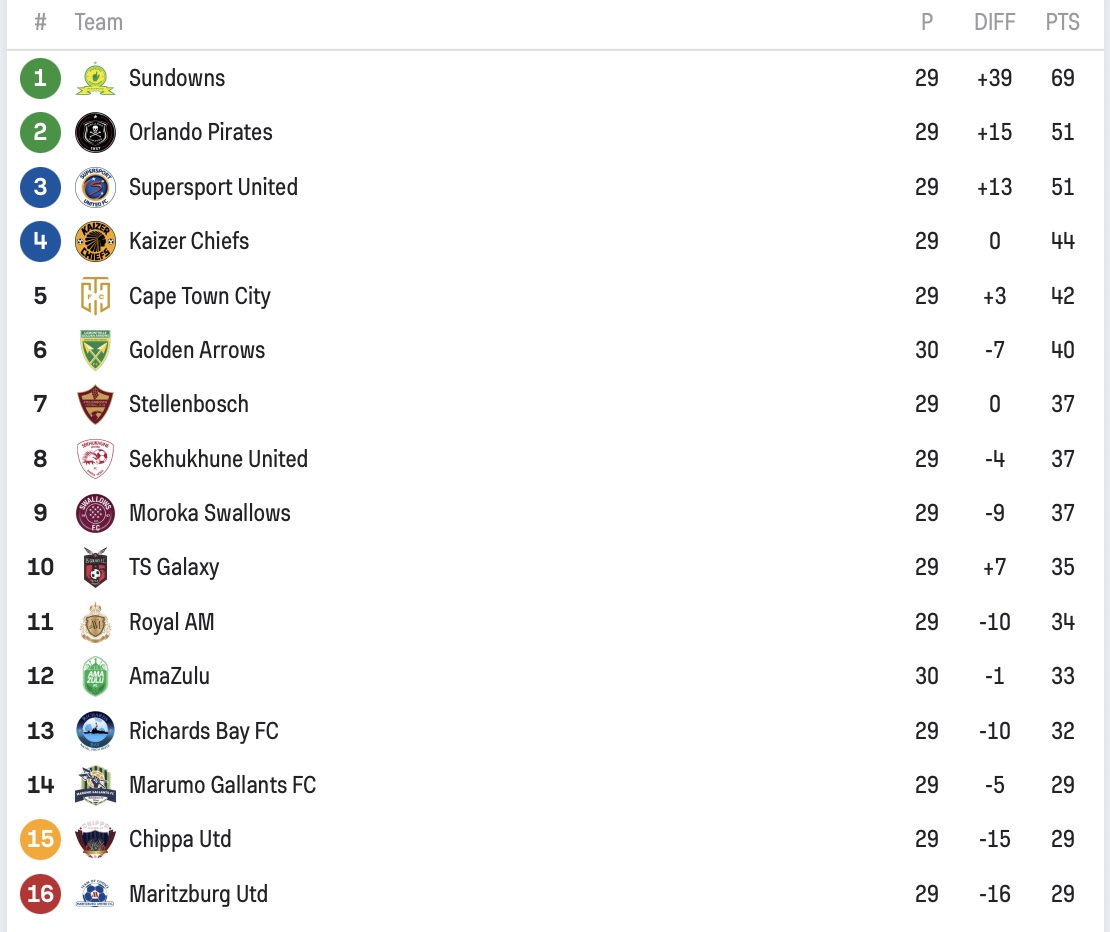Open the Stellenbosch team link

click(x=188, y=404)
